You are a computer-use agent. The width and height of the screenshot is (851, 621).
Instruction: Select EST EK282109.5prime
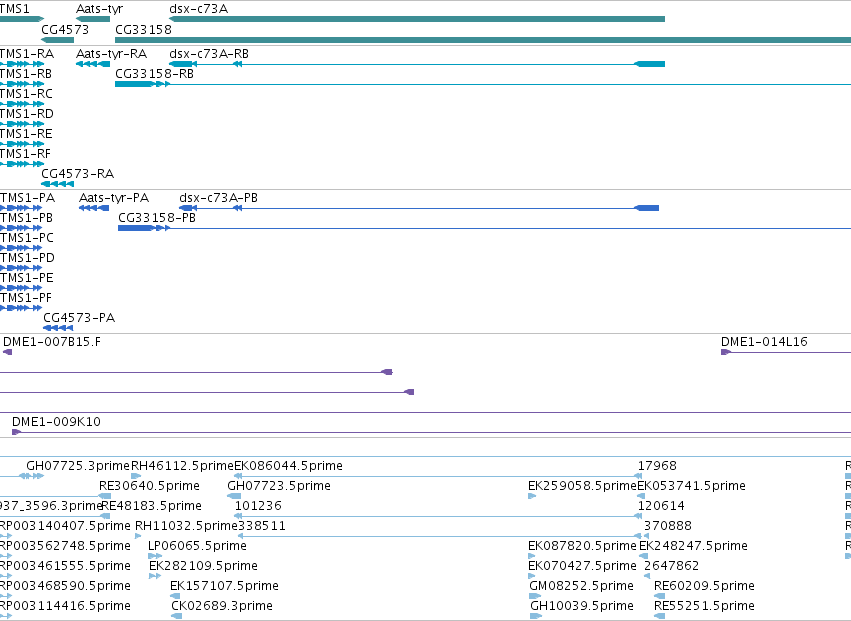[x=204, y=567]
